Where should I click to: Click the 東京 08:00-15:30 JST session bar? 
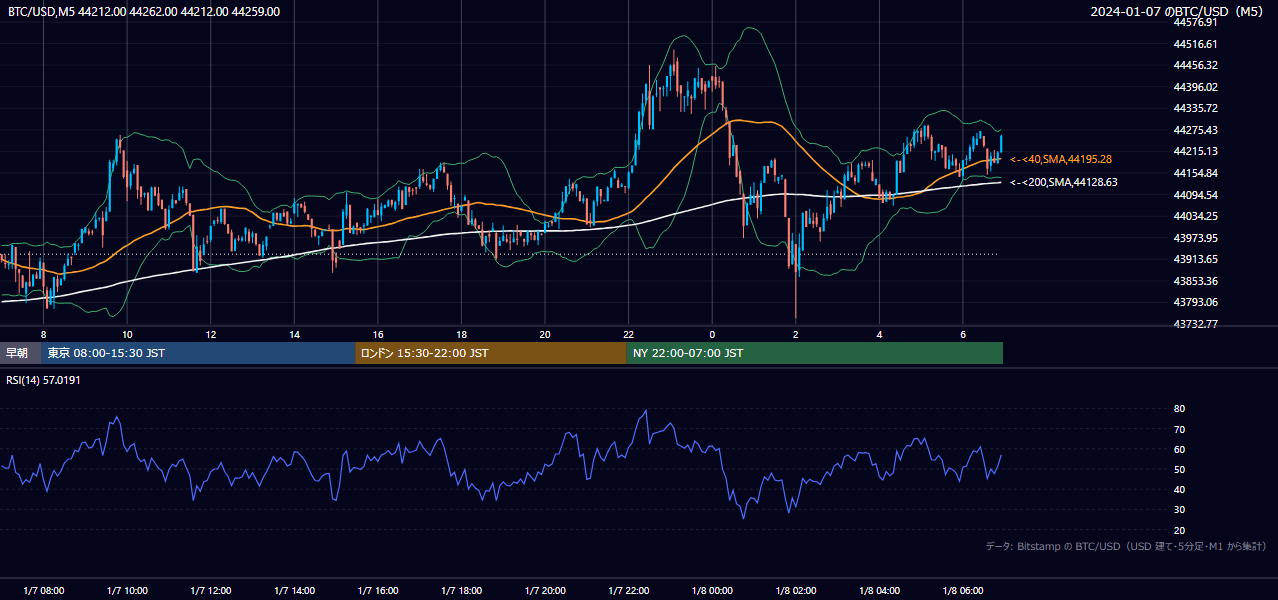(x=198, y=353)
